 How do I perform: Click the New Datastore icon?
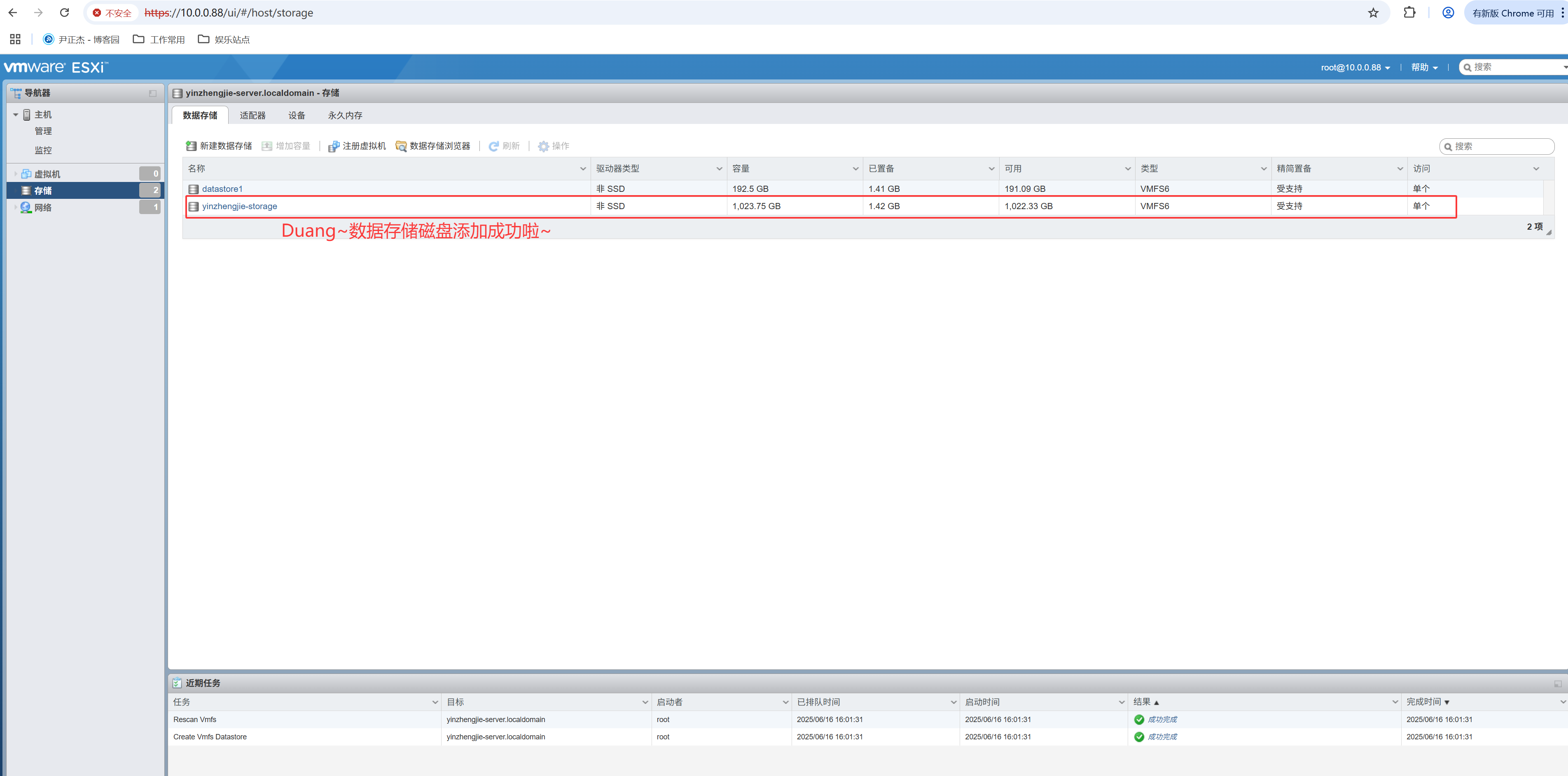(191, 146)
